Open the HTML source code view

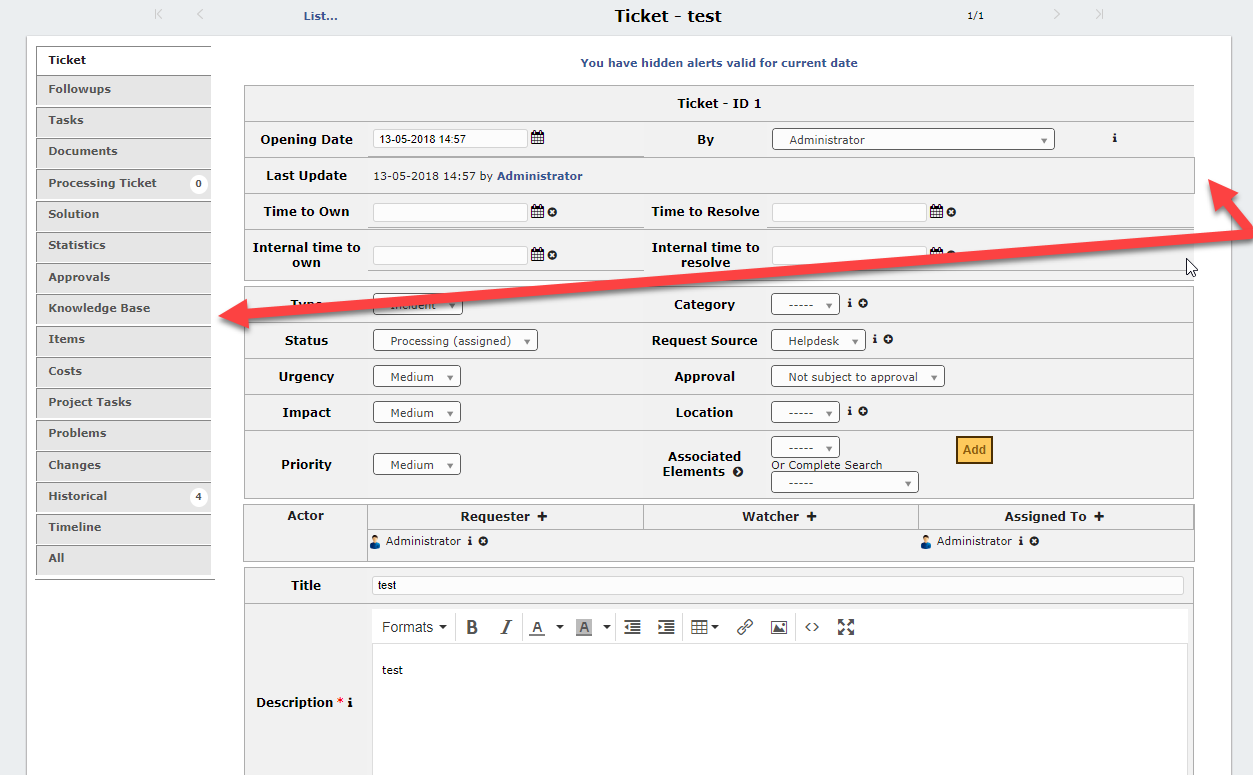[812, 626]
